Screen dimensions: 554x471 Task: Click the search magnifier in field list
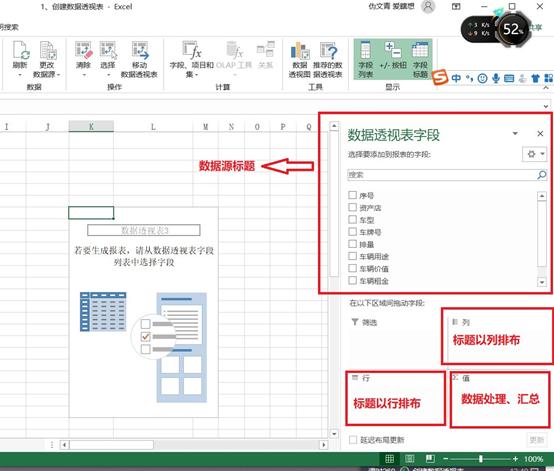(x=542, y=175)
